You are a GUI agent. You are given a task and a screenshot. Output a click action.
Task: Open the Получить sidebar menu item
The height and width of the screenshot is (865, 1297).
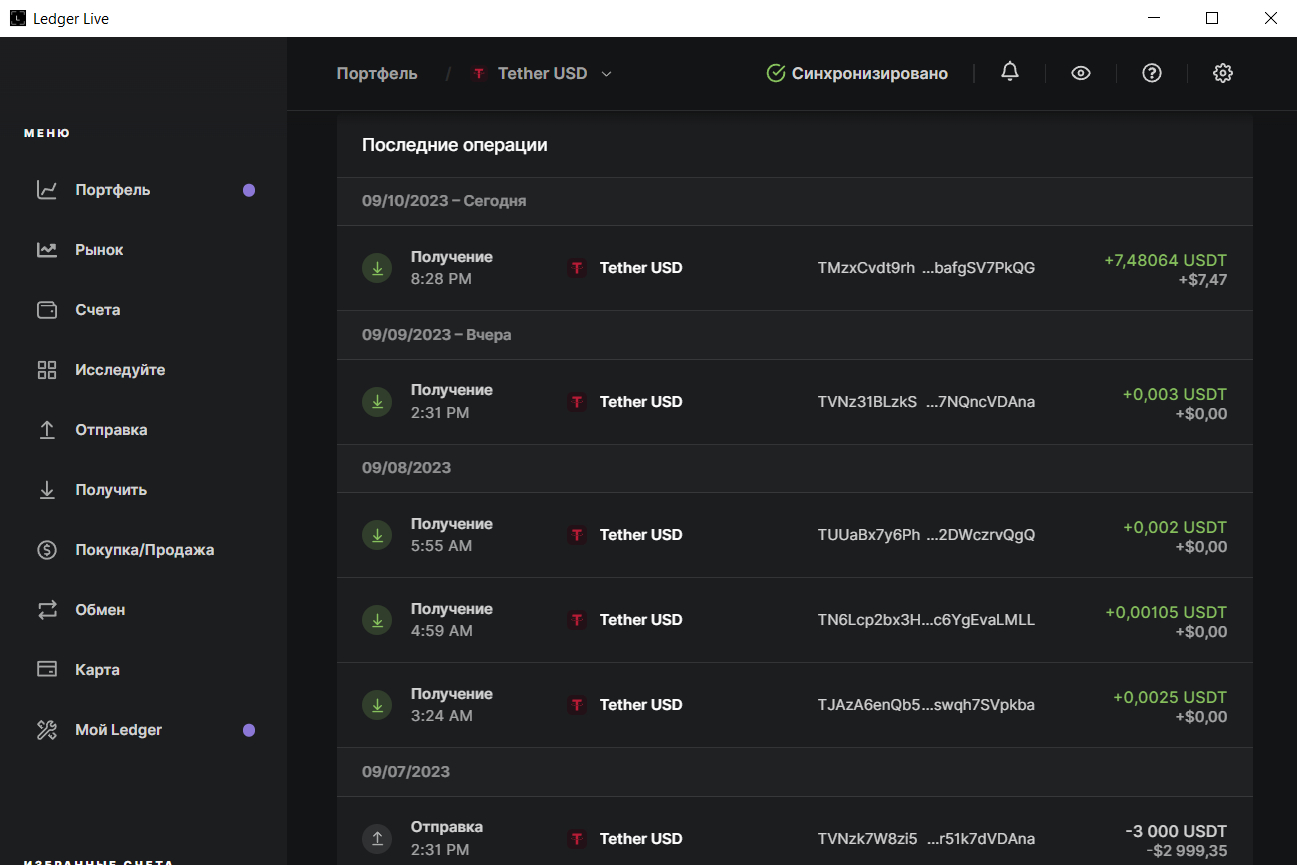143,490
